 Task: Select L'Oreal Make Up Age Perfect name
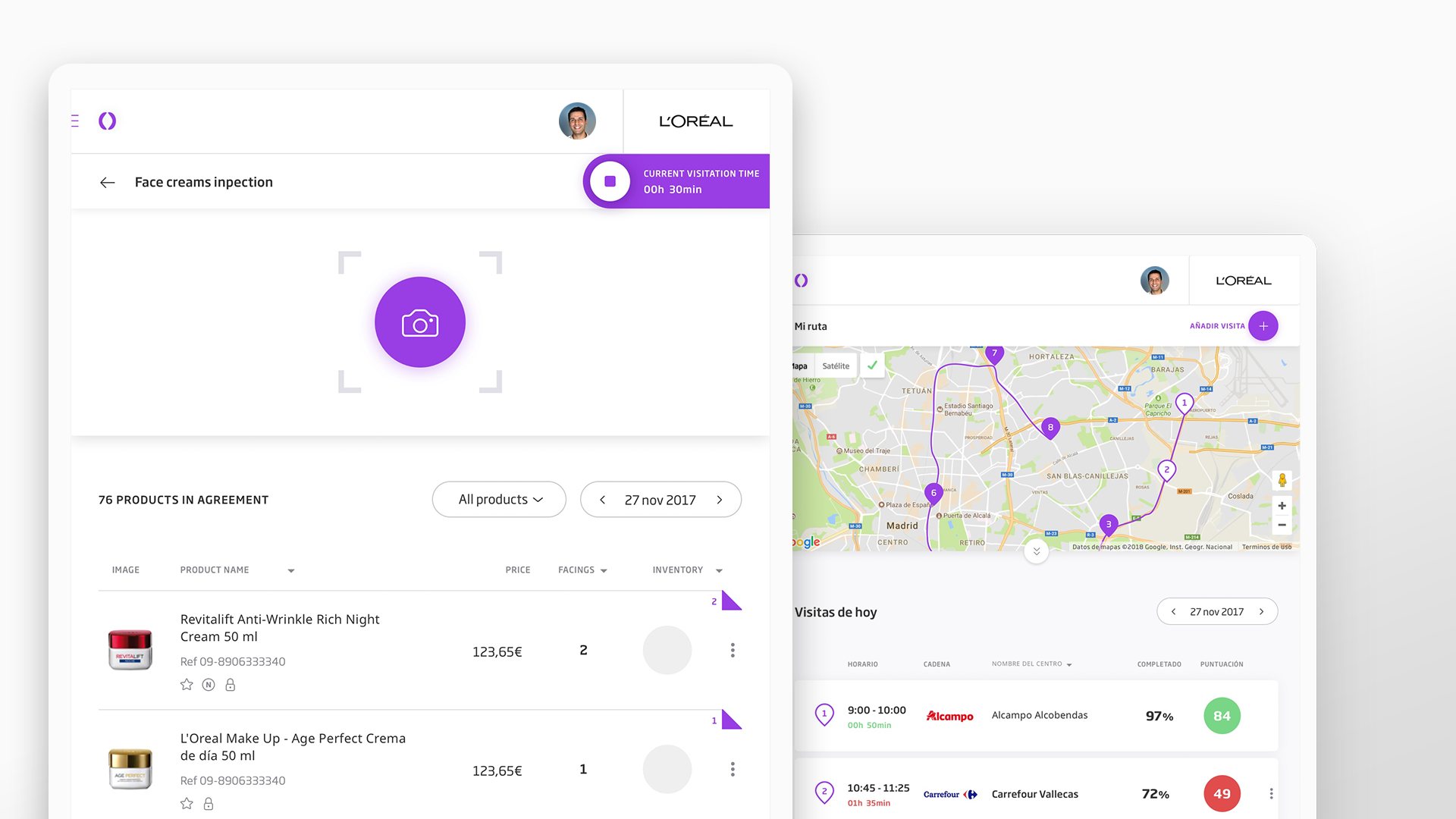(293, 747)
